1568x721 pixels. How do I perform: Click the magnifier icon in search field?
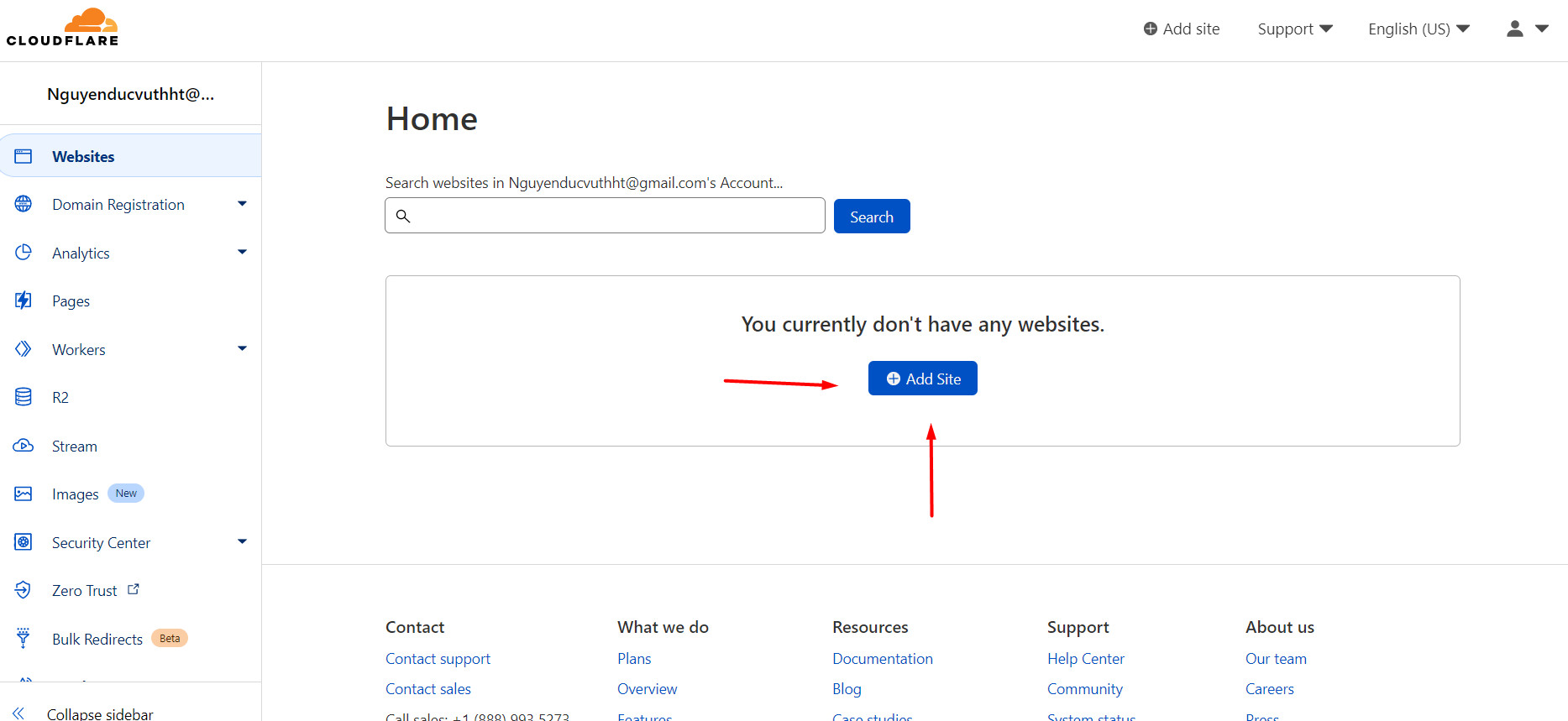click(403, 216)
